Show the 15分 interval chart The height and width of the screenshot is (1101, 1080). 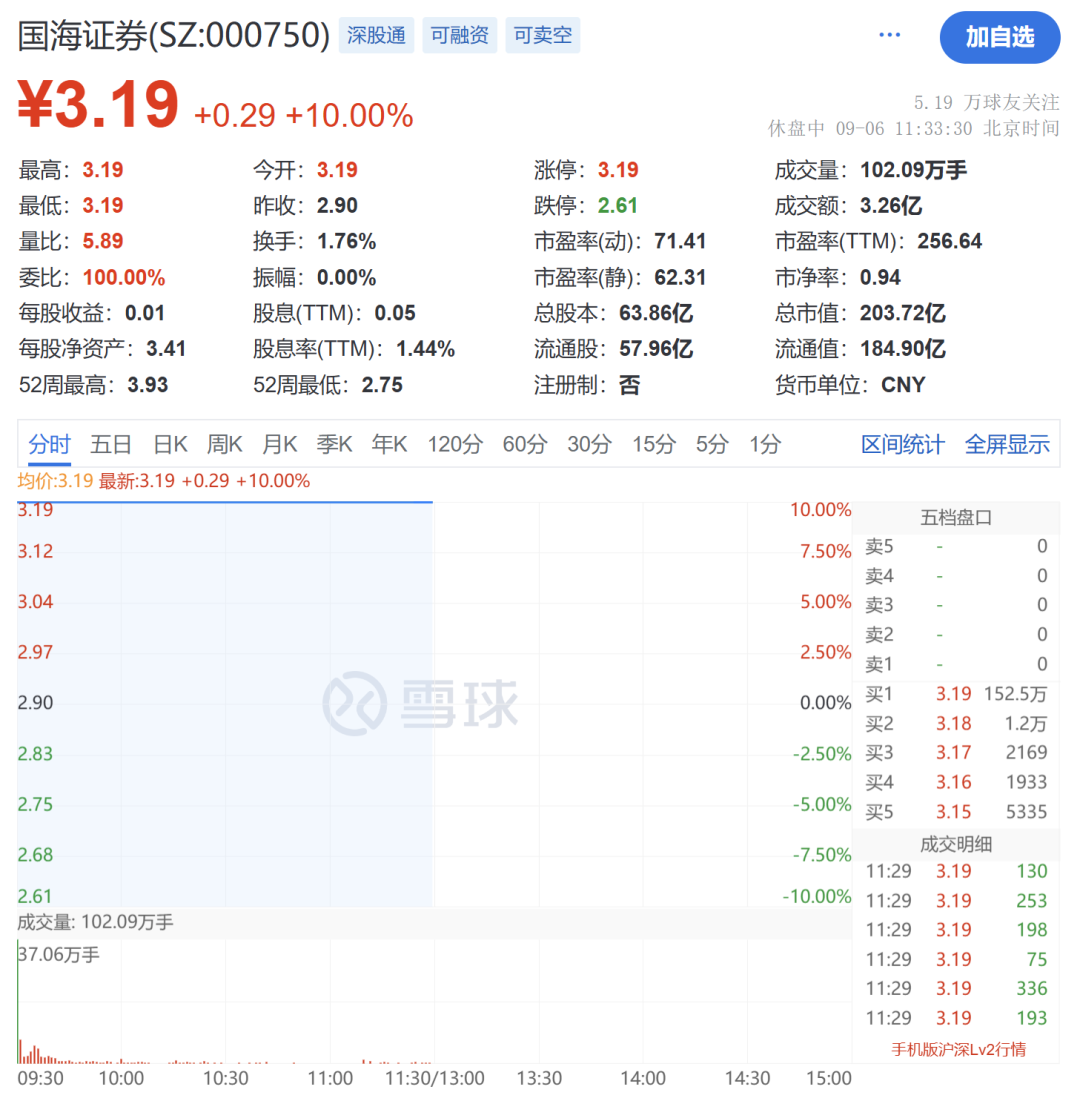654,445
